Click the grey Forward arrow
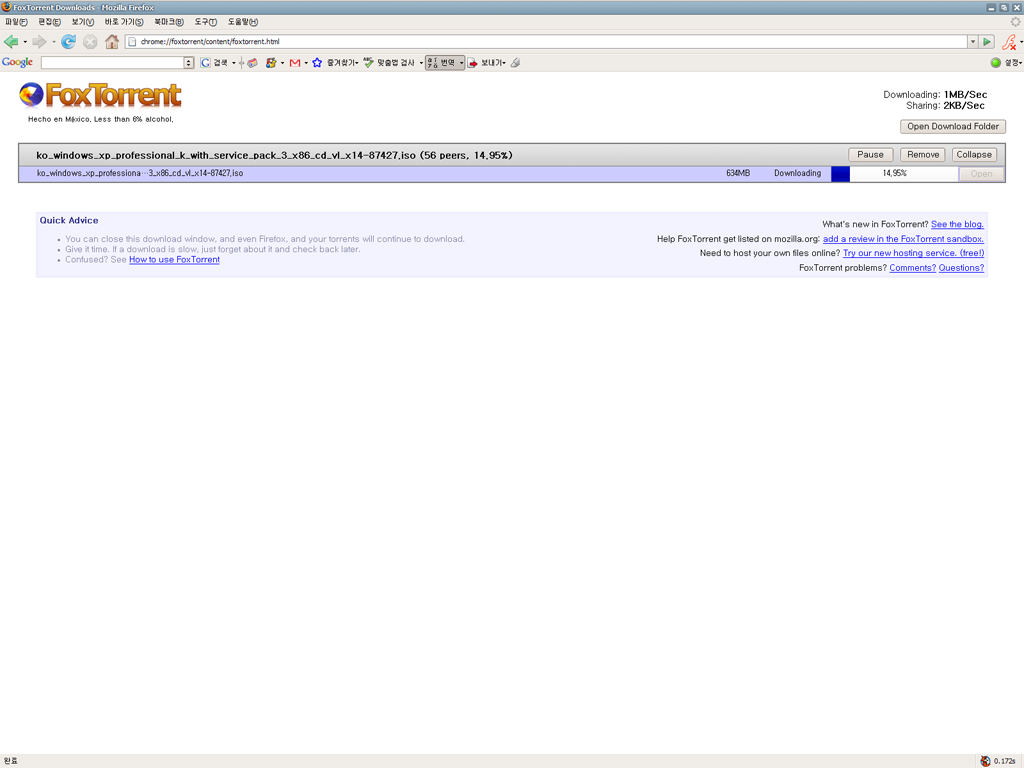 (39, 42)
